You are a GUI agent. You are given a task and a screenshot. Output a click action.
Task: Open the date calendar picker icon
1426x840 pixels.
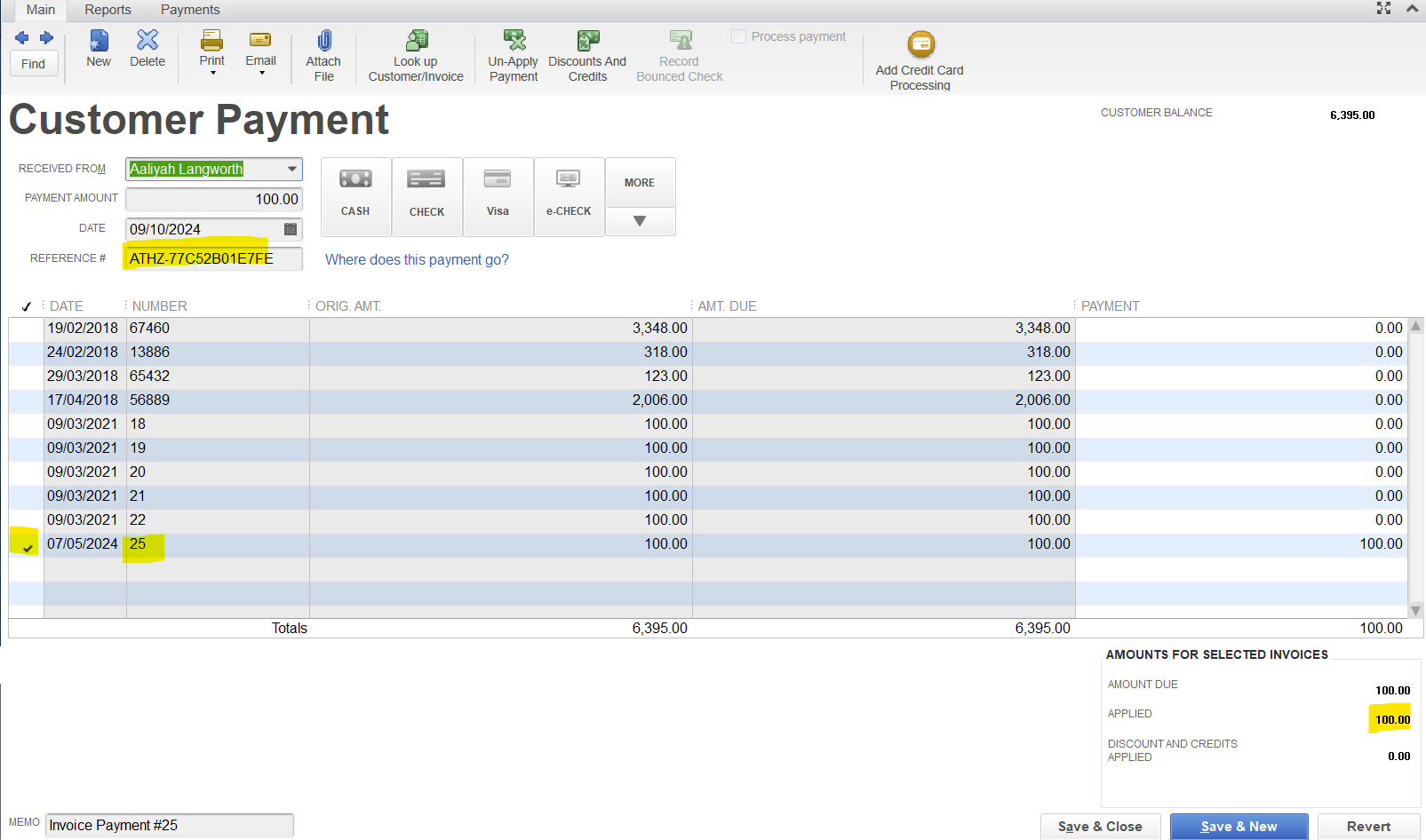coord(290,229)
